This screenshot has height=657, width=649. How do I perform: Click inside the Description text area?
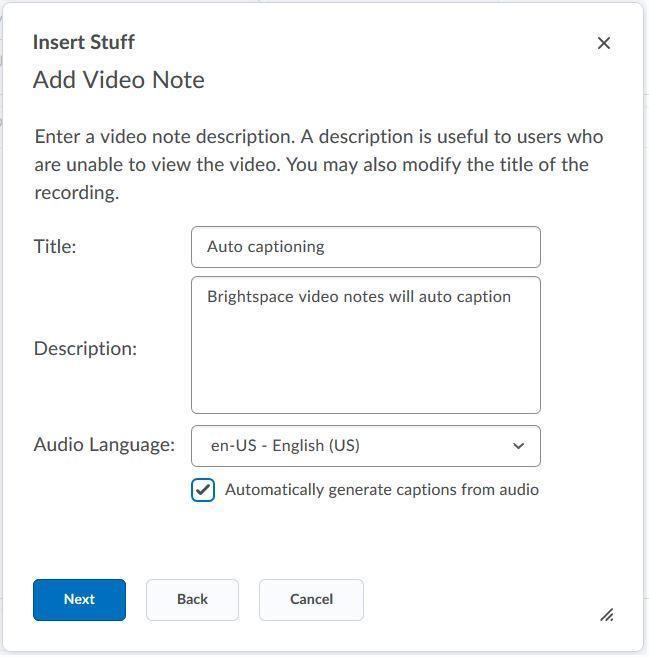(365, 360)
